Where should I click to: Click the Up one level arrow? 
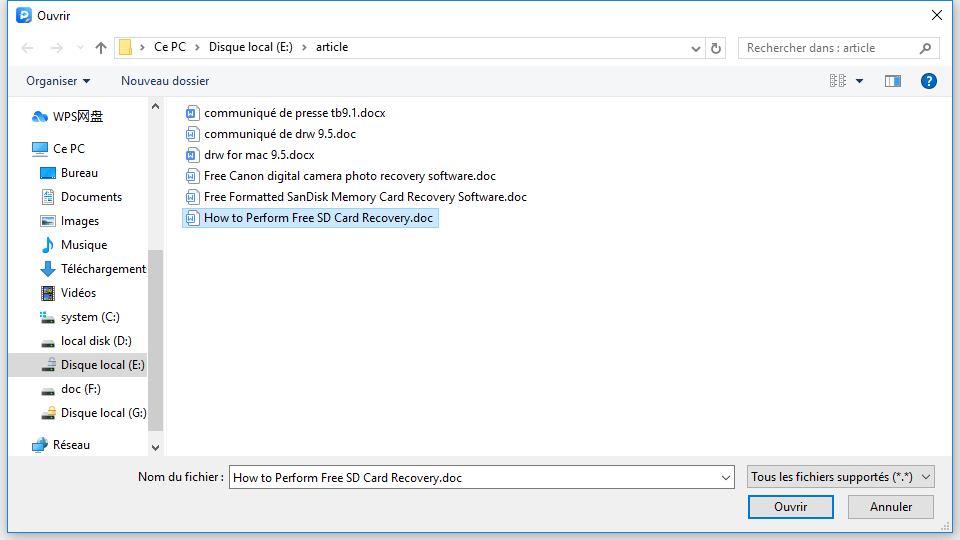click(100, 48)
